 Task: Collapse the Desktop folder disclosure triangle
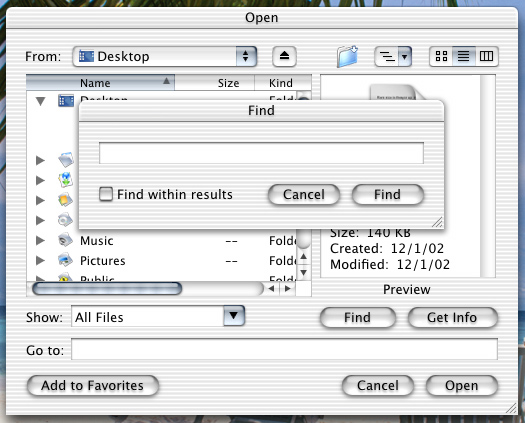tap(41, 101)
